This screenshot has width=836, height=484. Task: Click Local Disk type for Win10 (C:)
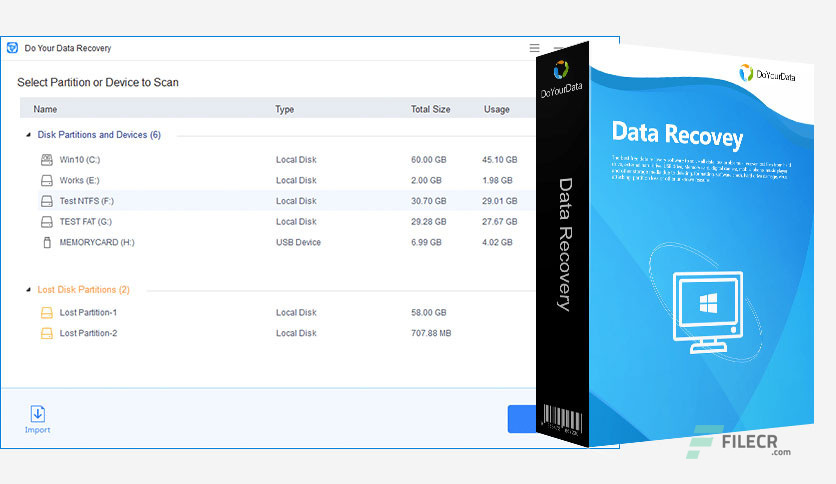tap(296, 159)
